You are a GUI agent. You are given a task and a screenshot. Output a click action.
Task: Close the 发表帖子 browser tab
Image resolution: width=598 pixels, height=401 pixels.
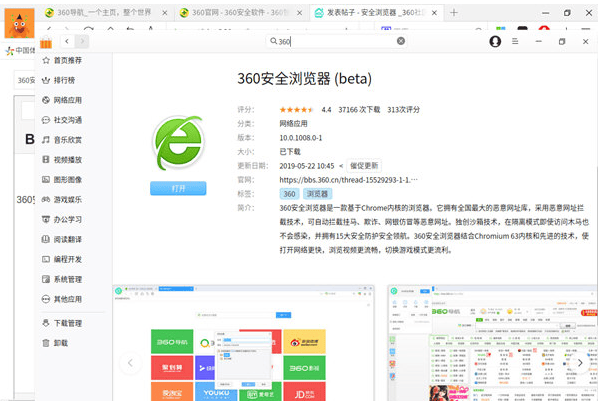click(434, 13)
